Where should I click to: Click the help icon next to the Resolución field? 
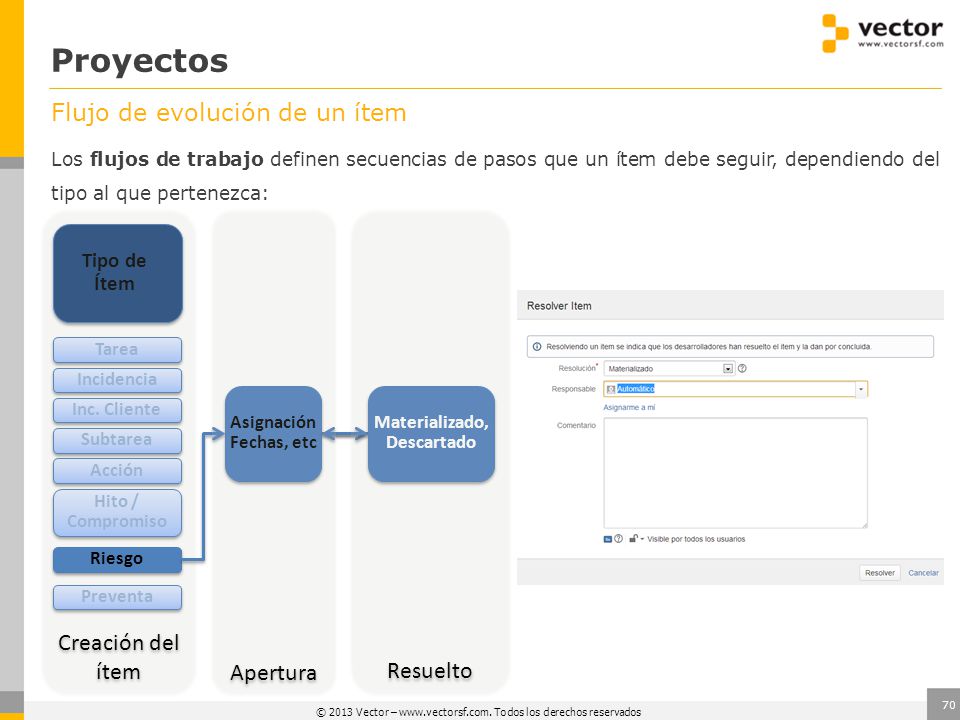click(743, 369)
